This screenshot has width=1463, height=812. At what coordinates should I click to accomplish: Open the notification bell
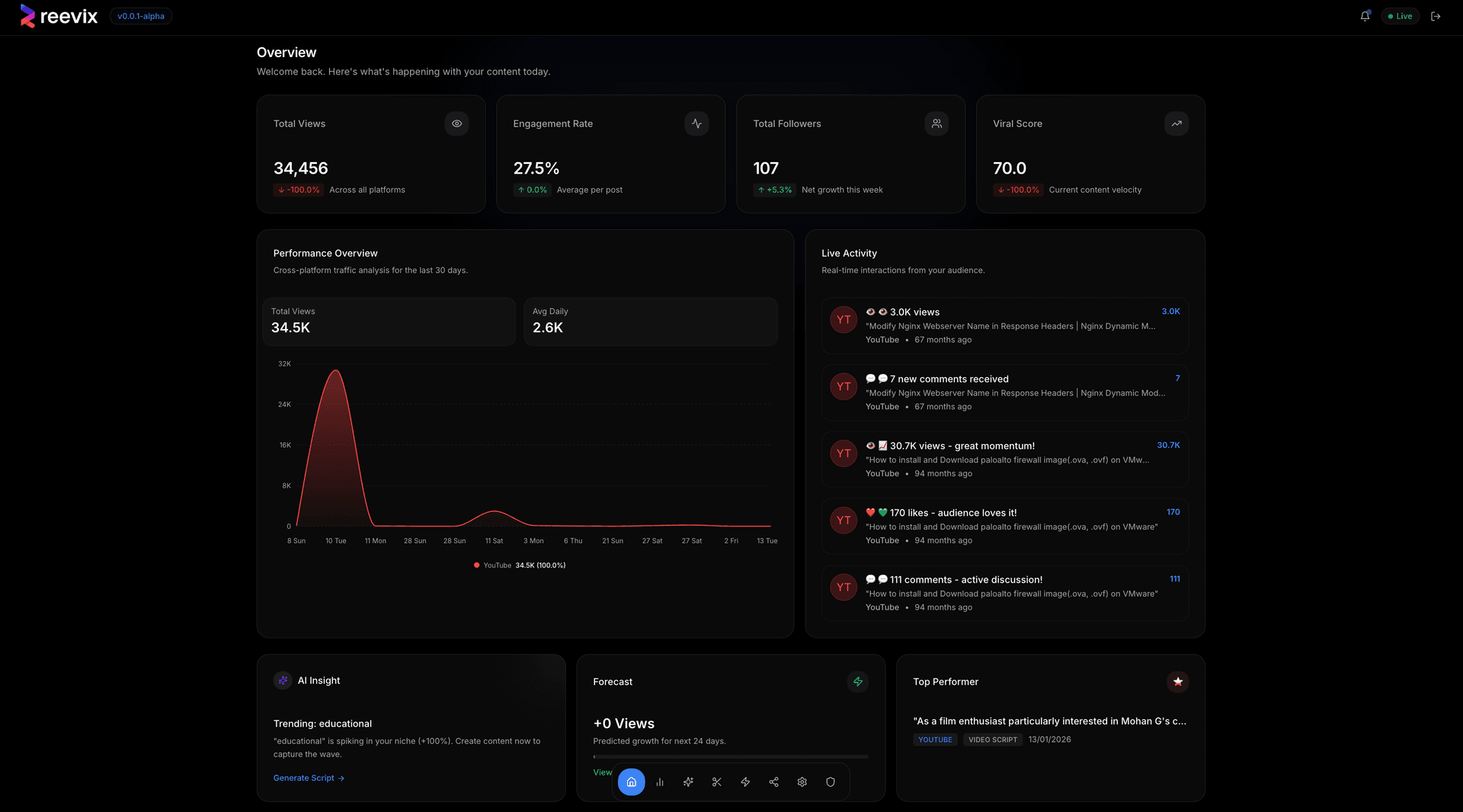(x=1365, y=15)
